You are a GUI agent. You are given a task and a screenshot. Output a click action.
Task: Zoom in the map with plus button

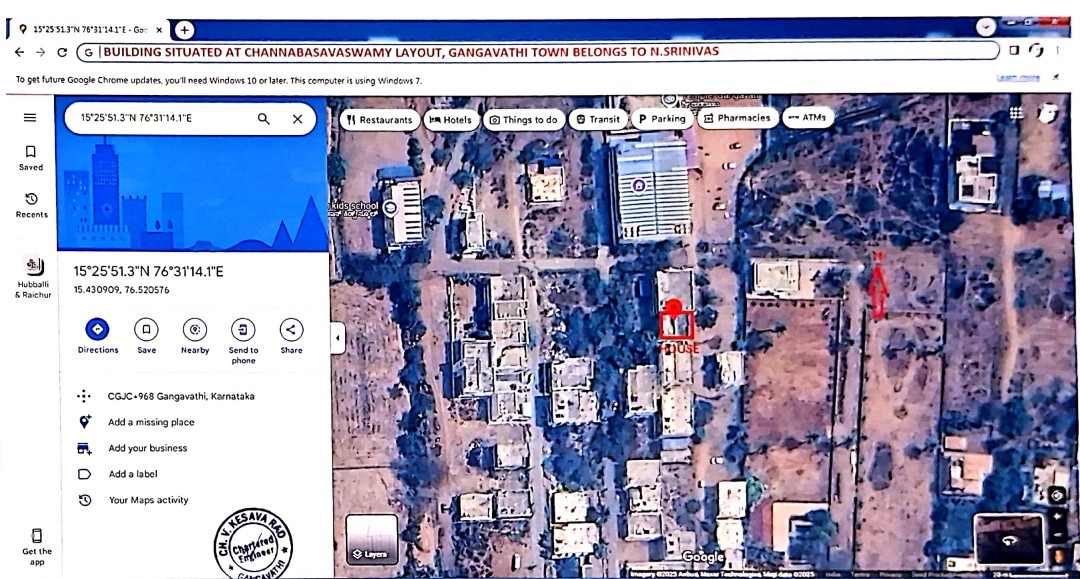(x=1058, y=517)
